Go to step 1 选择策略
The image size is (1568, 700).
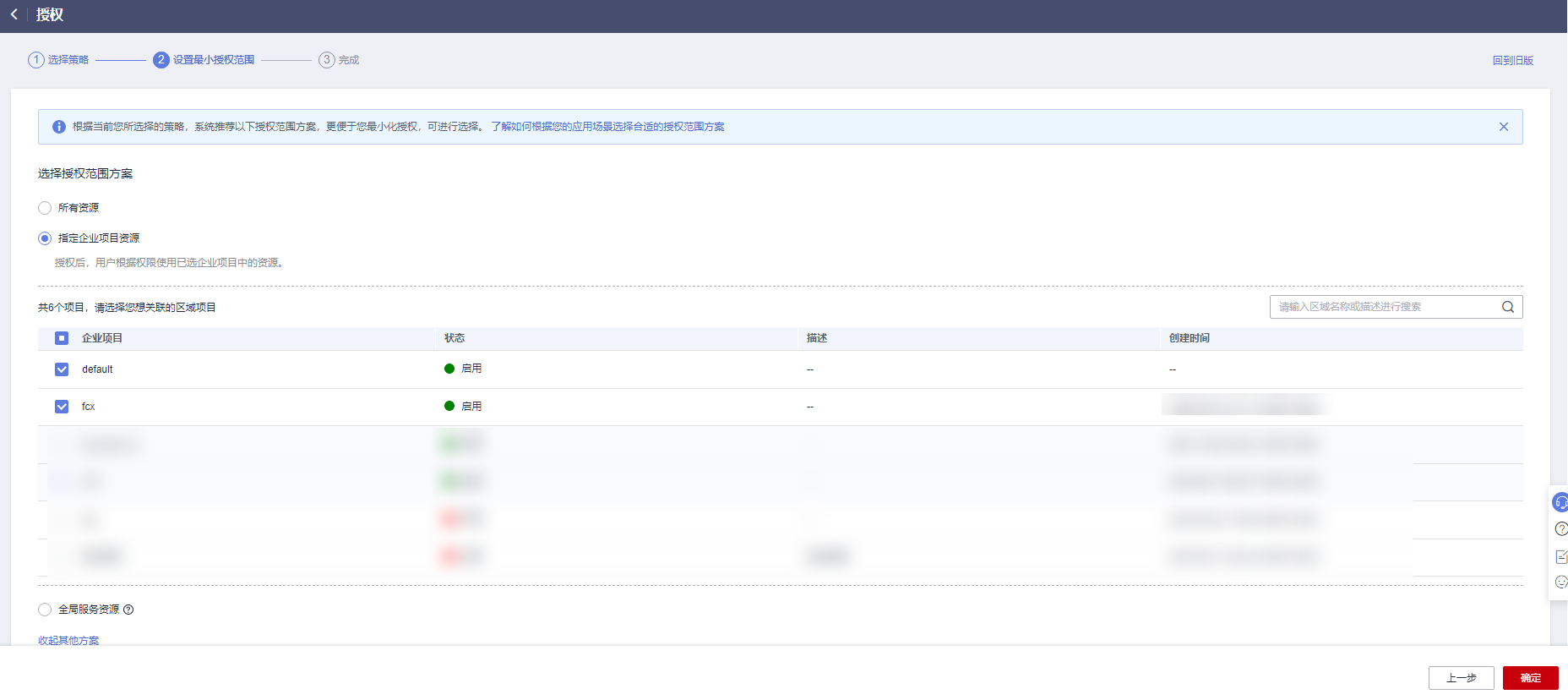[x=58, y=60]
